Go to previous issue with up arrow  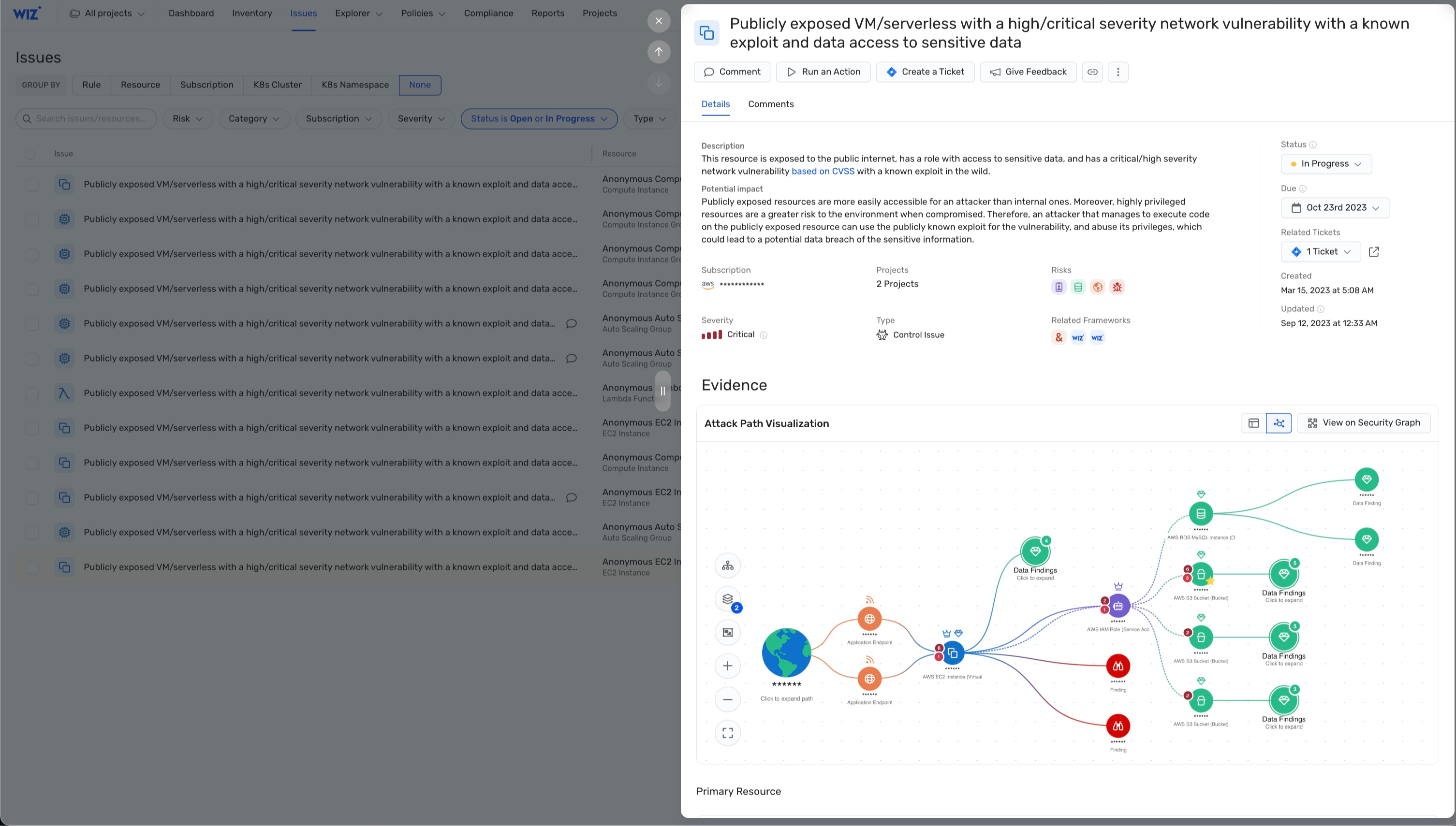[x=659, y=52]
